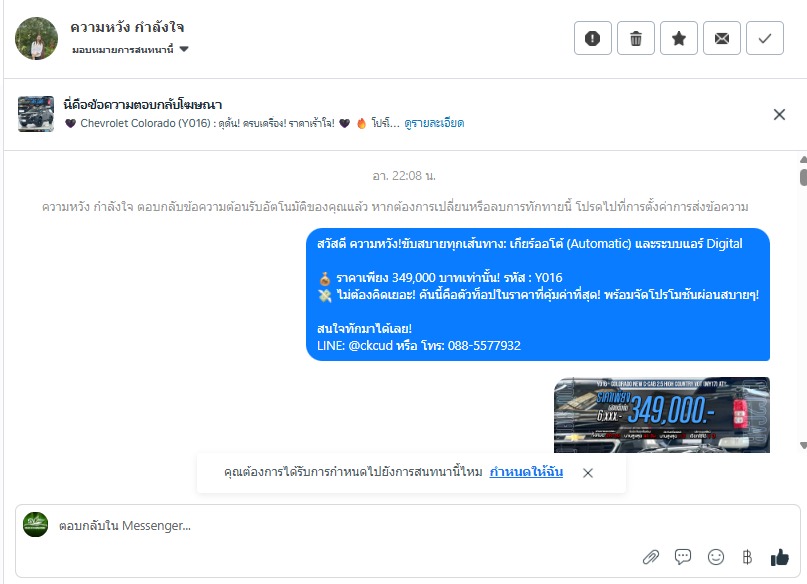
Task: Click the Baht payment request icon
Action: (x=747, y=557)
